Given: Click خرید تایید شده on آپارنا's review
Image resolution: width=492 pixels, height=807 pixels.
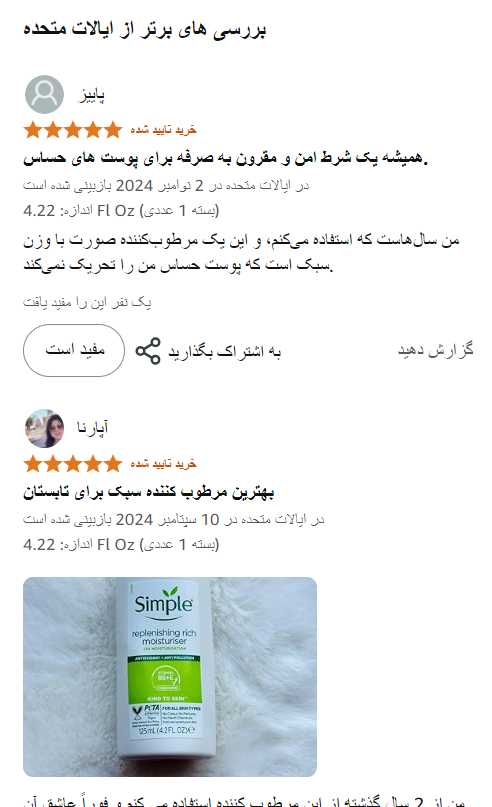Looking at the screenshot, I should [x=163, y=464].
